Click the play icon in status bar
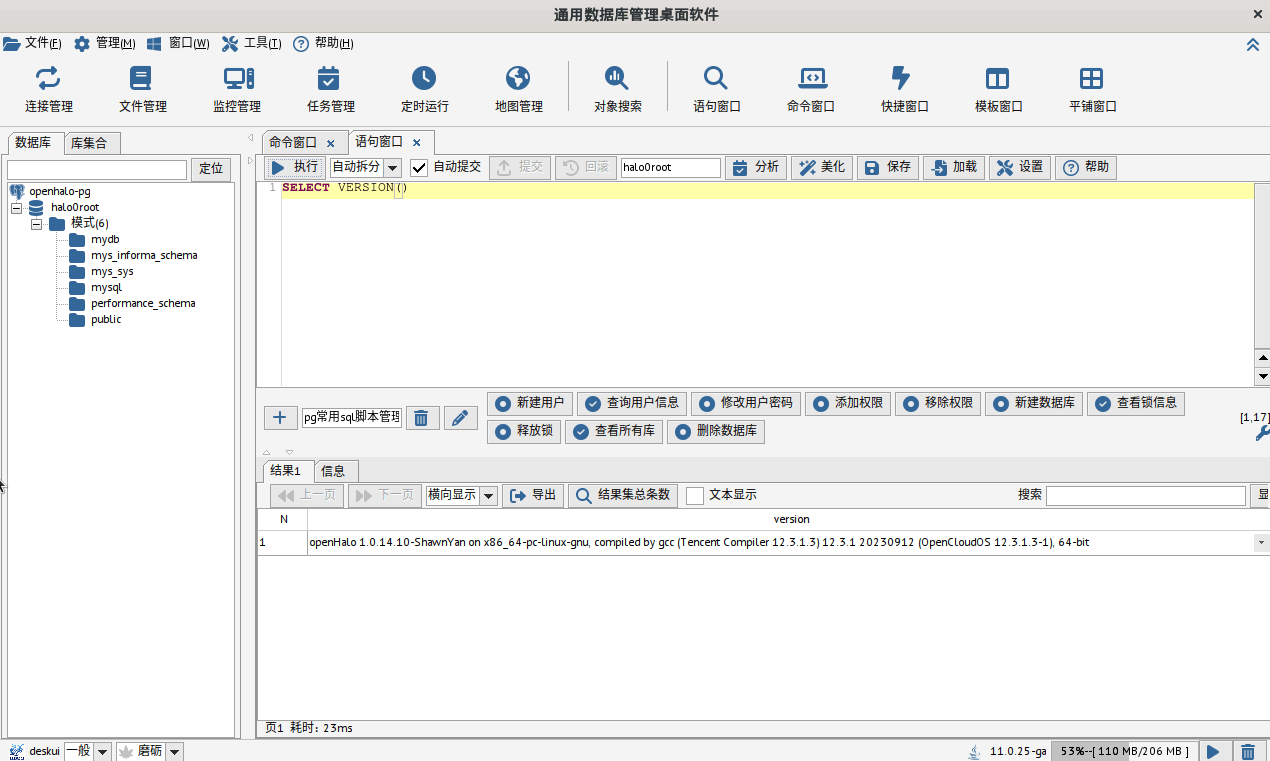Screen dimensions: 1270x761 pos(1213,751)
